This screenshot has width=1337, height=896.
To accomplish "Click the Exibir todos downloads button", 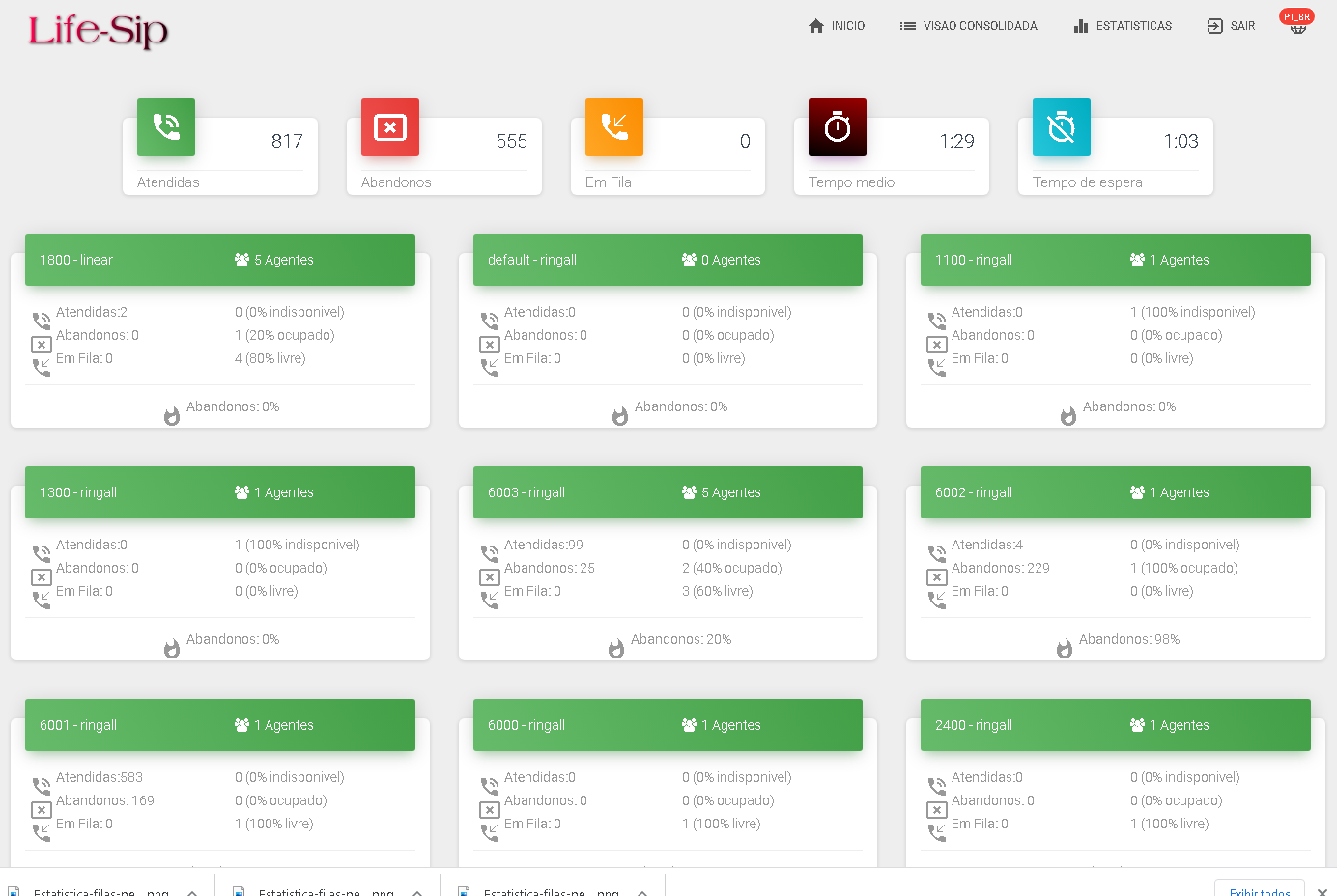I will pos(1259,890).
